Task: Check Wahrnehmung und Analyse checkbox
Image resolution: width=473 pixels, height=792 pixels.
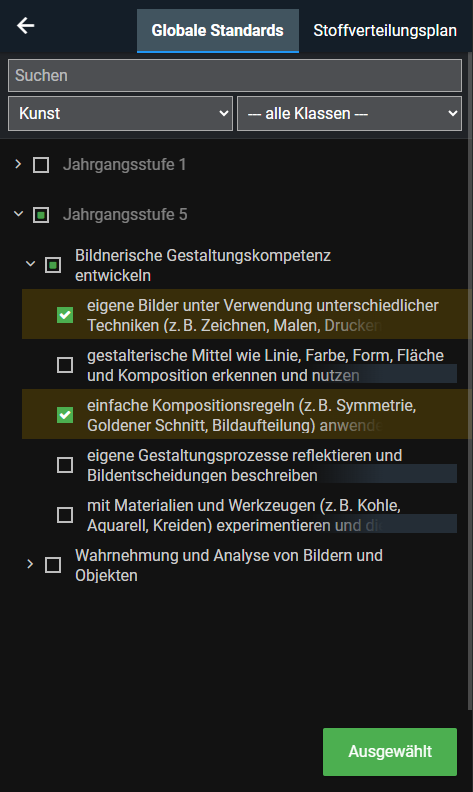Action: point(53,565)
